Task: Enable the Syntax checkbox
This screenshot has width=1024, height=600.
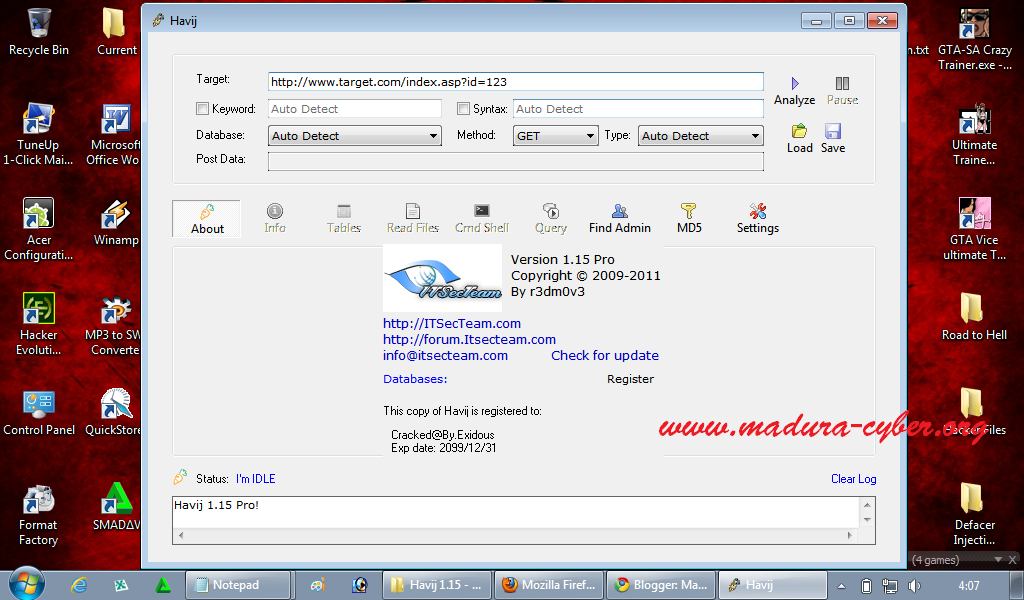Action: 464,108
